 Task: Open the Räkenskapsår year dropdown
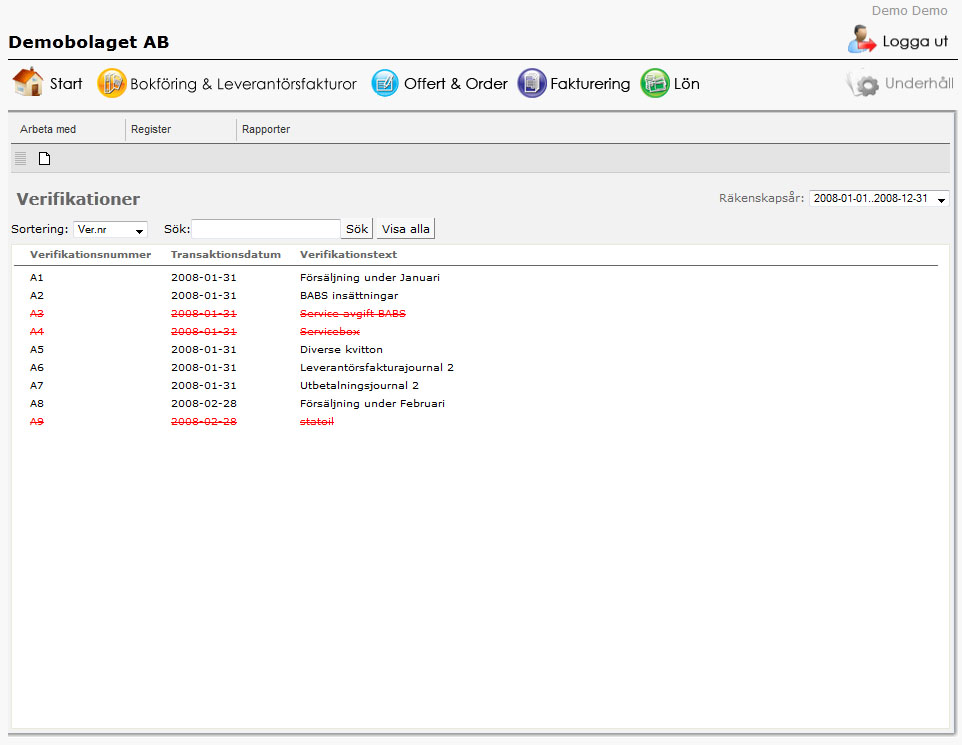879,199
